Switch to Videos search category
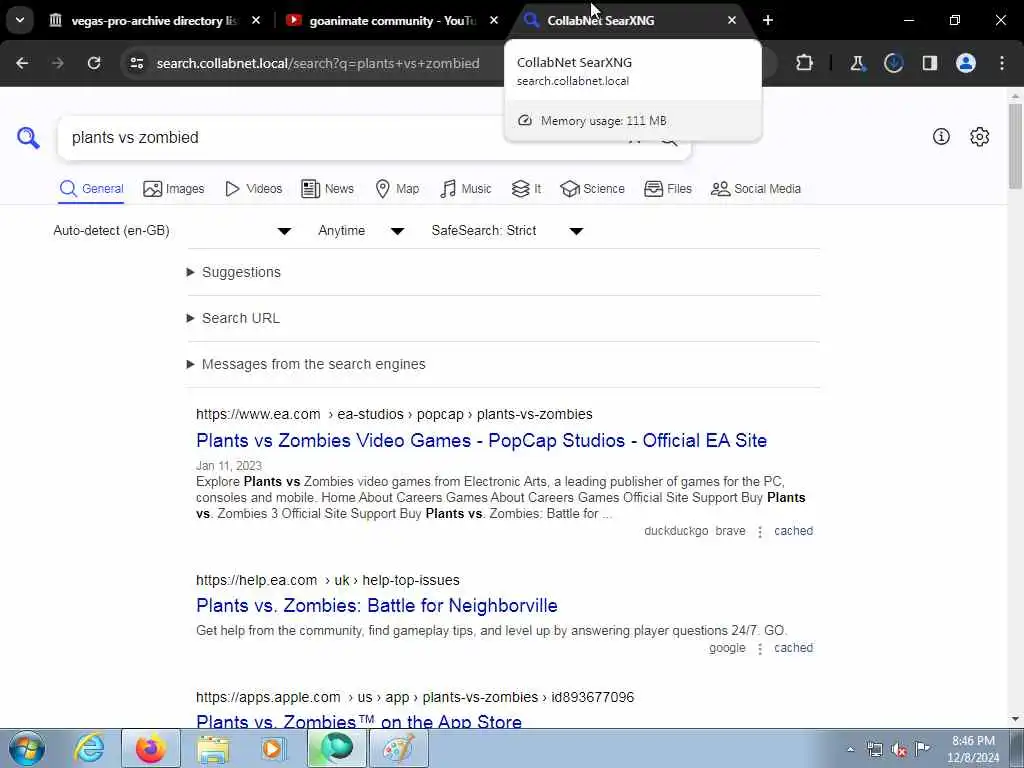The image size is (1024, 768). coord(253,189)
